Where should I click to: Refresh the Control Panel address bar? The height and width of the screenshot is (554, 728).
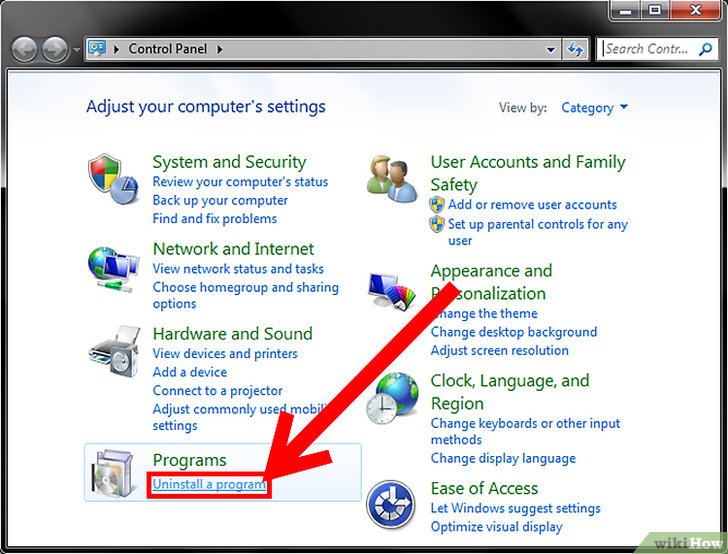click(x=576, y=49)
